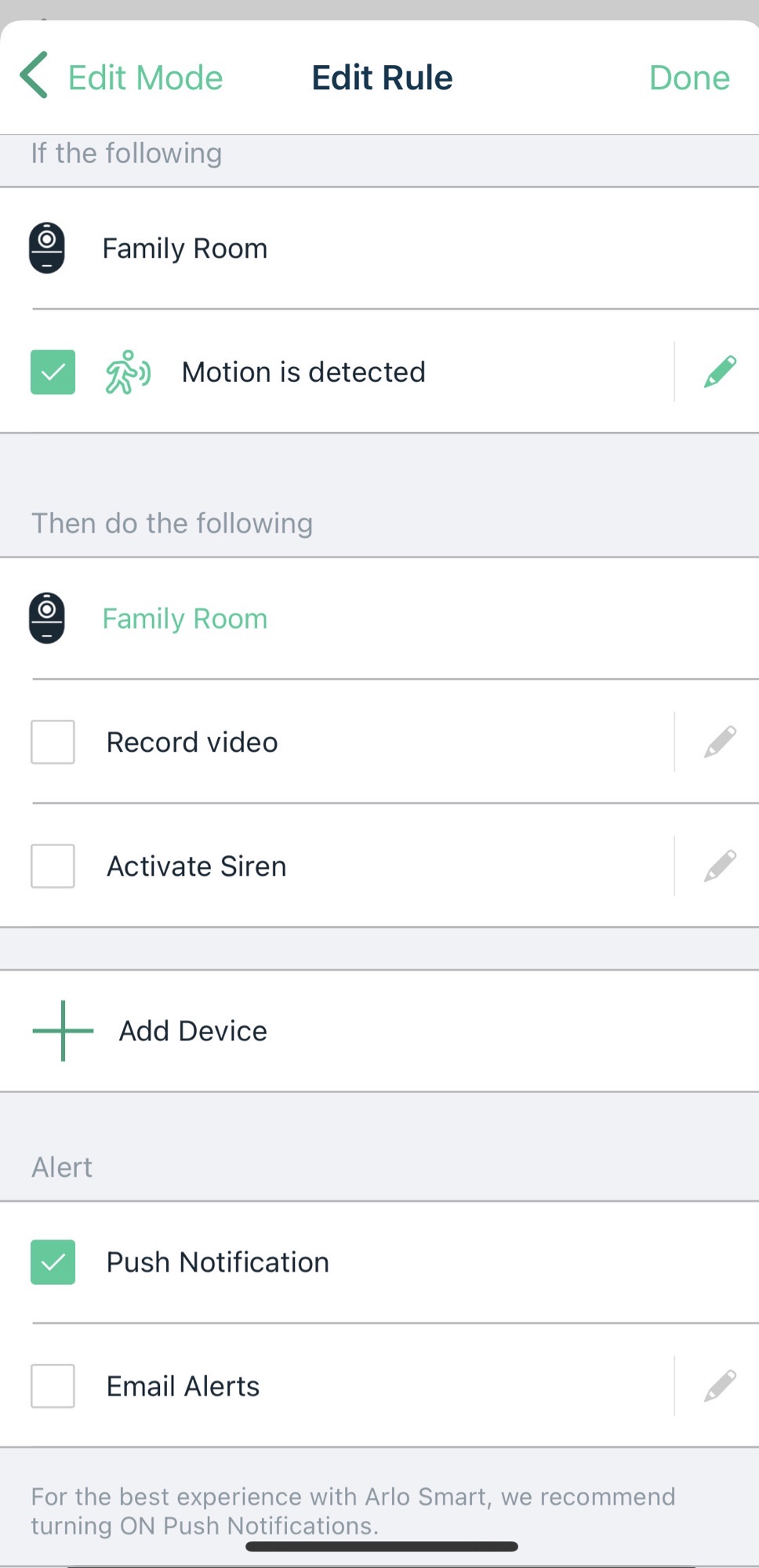
Task: Enable the Record video checkbox
Action: click(x=53, y=742)
